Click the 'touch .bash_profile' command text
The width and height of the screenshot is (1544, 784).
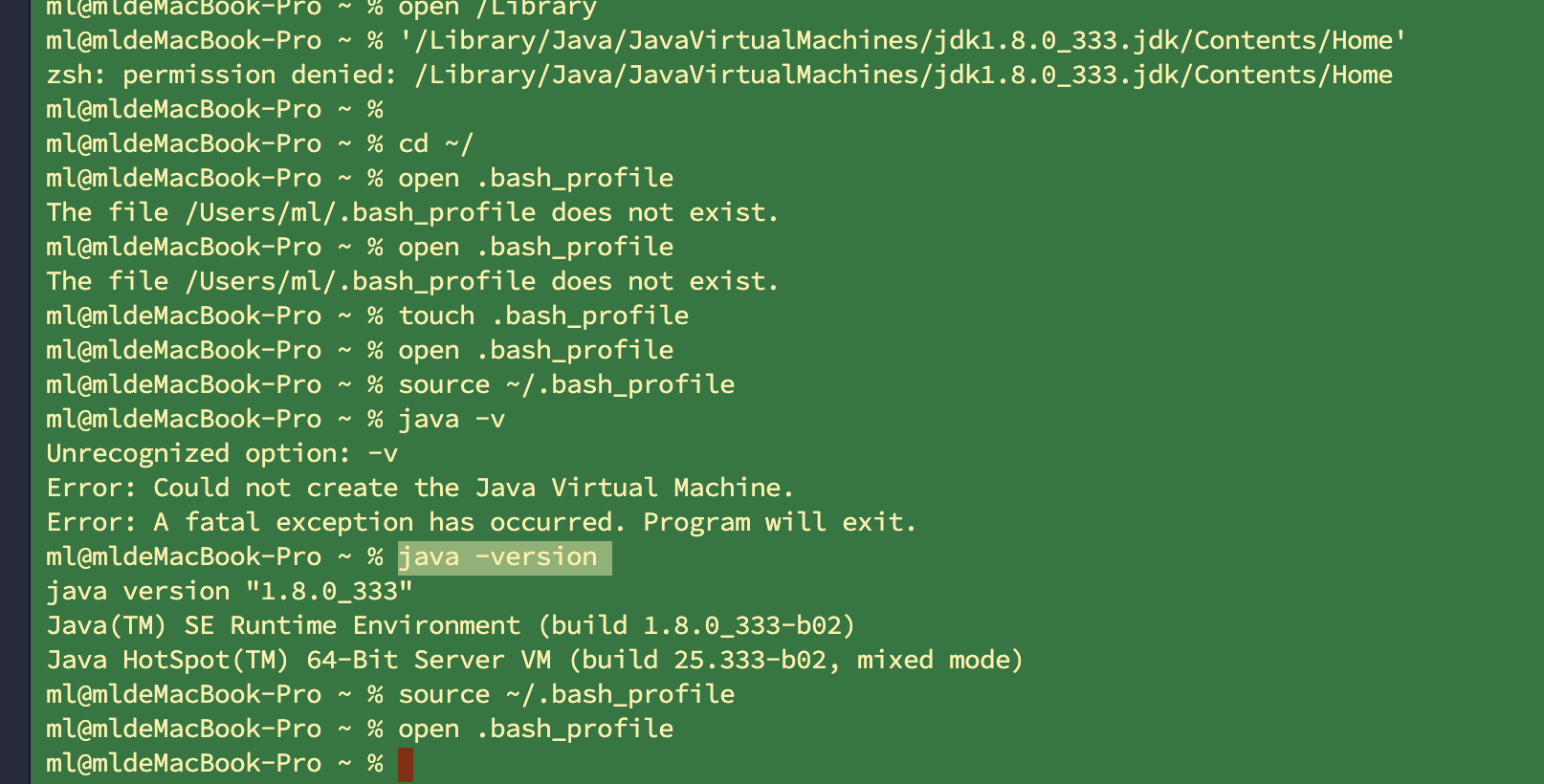tap(543, 316)
